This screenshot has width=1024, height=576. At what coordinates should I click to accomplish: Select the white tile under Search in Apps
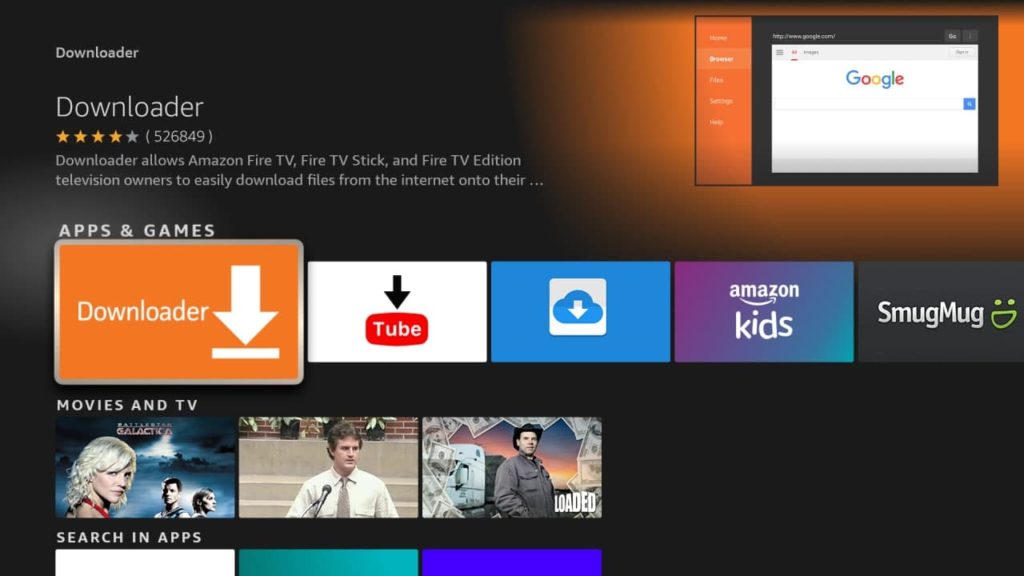pos(145,562)
